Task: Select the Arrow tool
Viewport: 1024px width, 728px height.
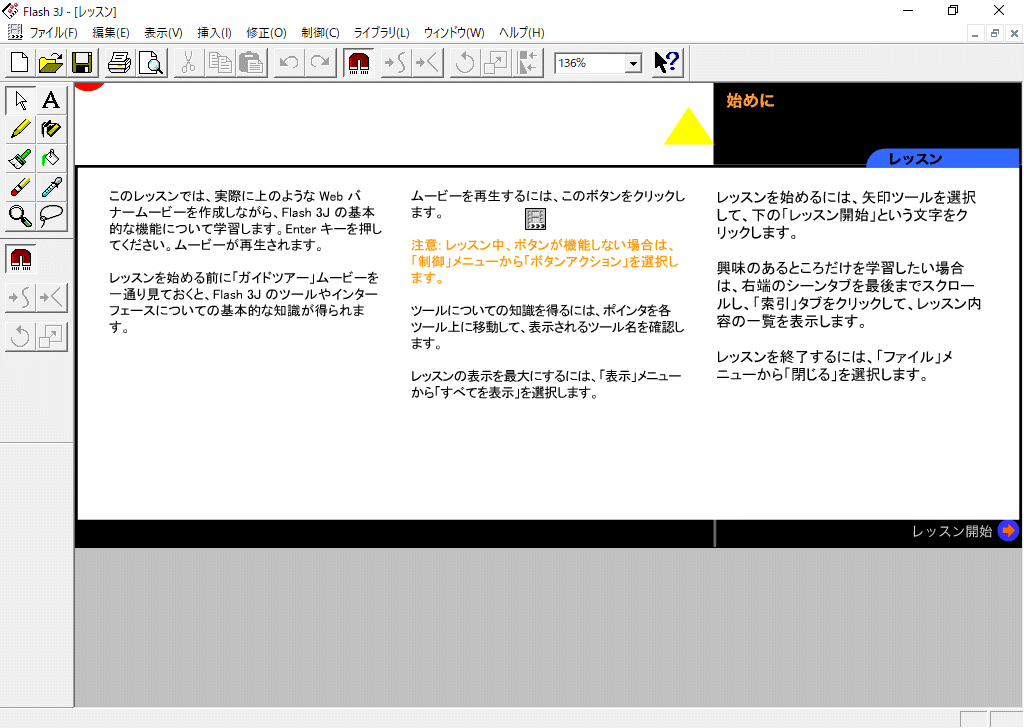Action: [x=20, y=101]
